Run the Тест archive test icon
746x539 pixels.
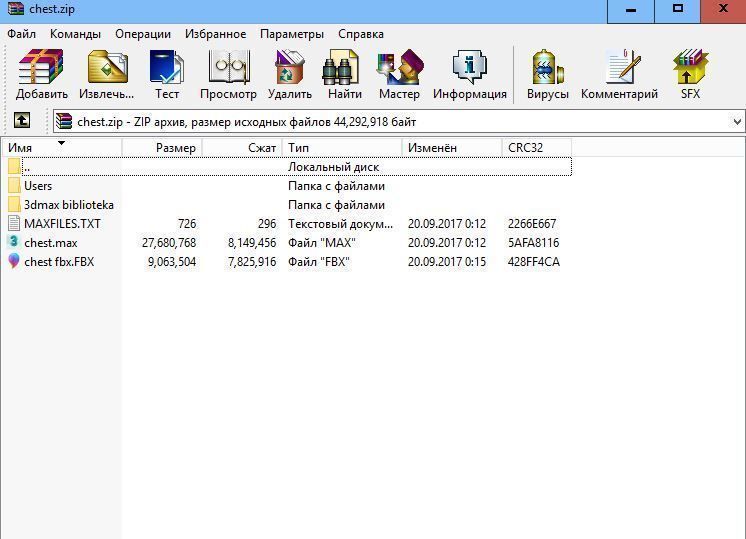pyautogui.click(x=167, y=67)
